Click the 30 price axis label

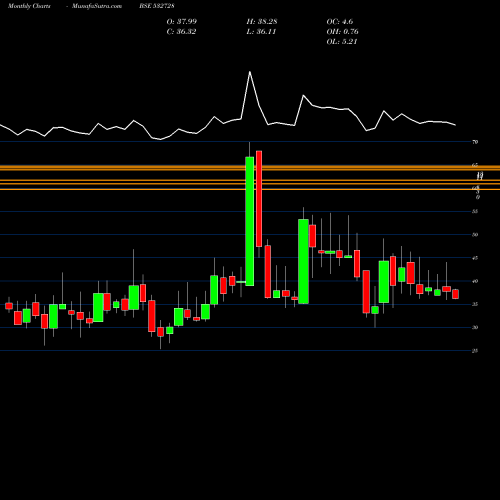pos(475,328)
